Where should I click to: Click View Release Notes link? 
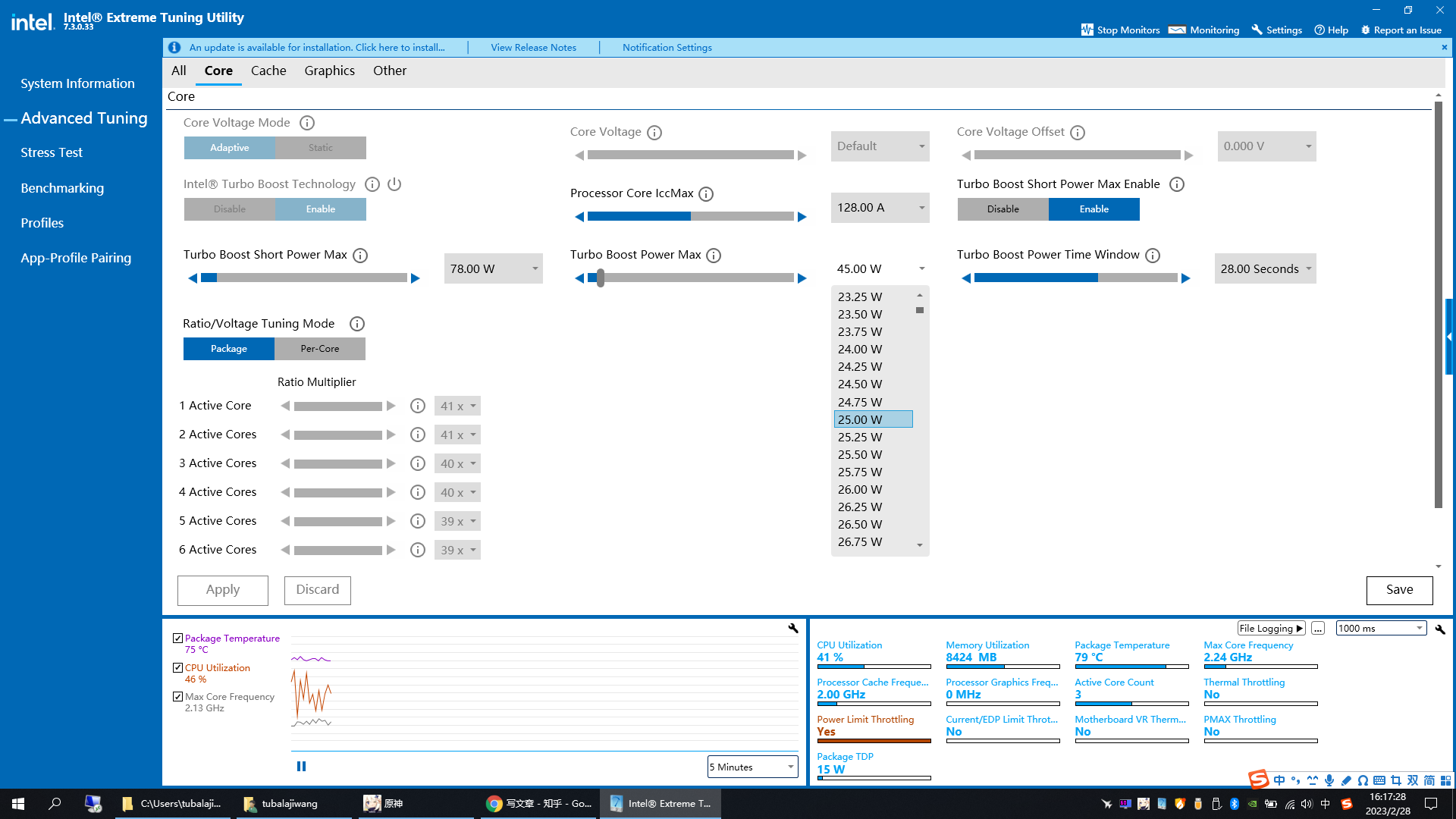click(x=533, y=47)
